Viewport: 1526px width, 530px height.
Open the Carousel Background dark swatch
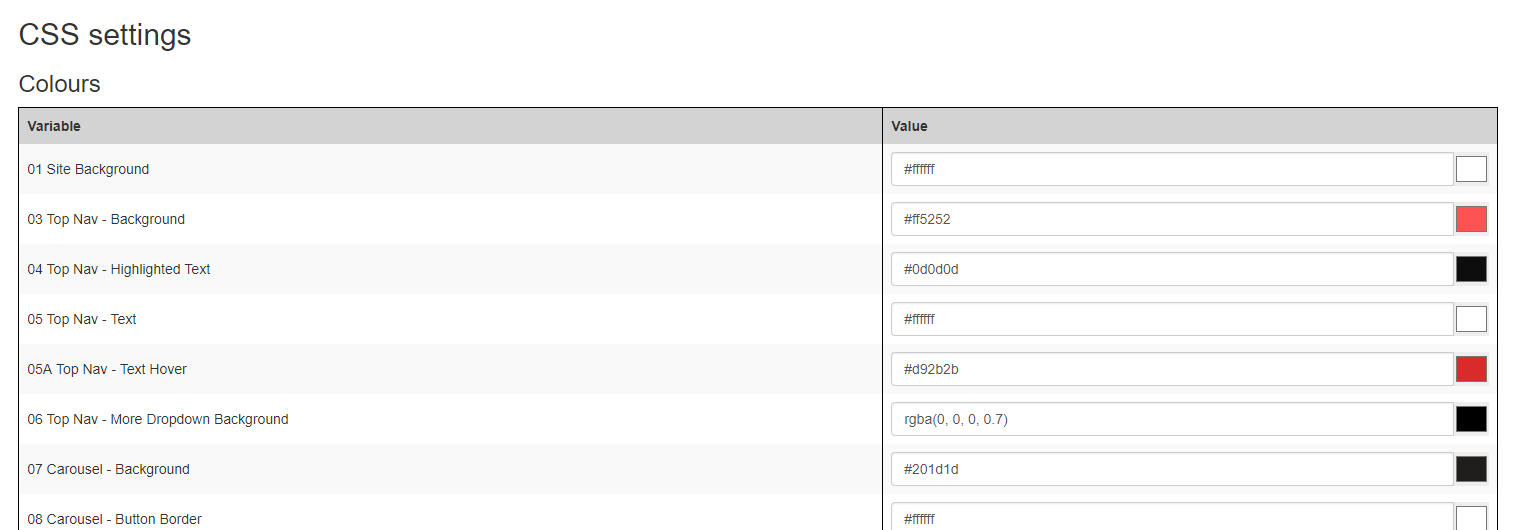tap(1471, 469)
